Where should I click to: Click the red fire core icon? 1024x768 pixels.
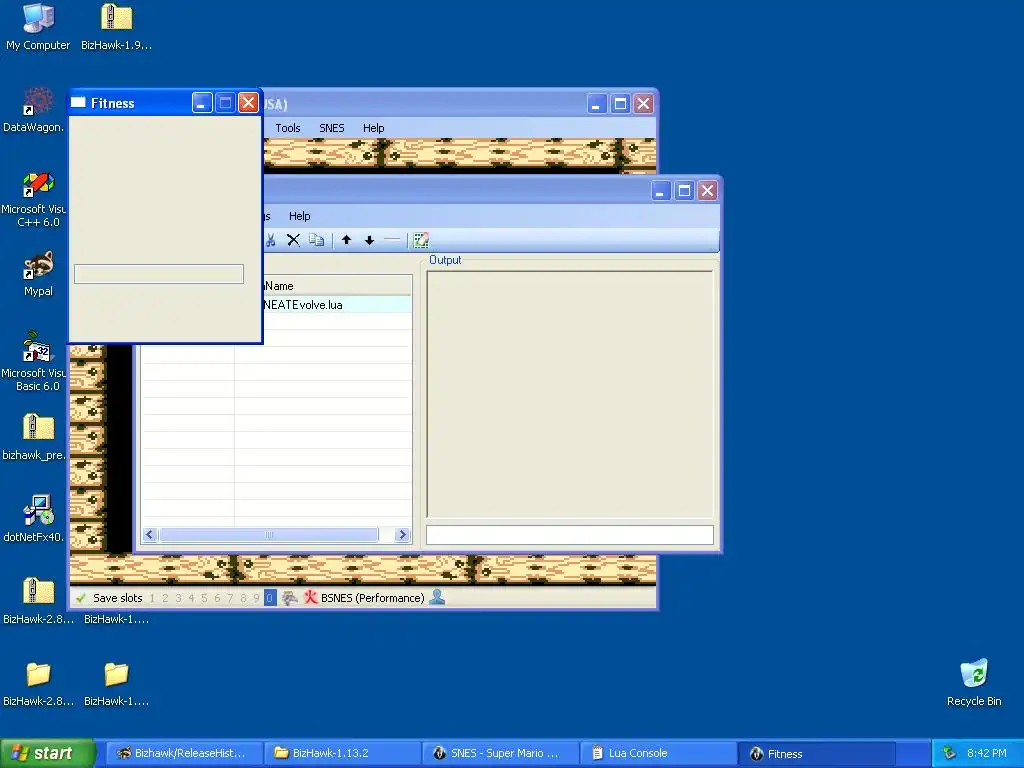[x=311, y=598]
